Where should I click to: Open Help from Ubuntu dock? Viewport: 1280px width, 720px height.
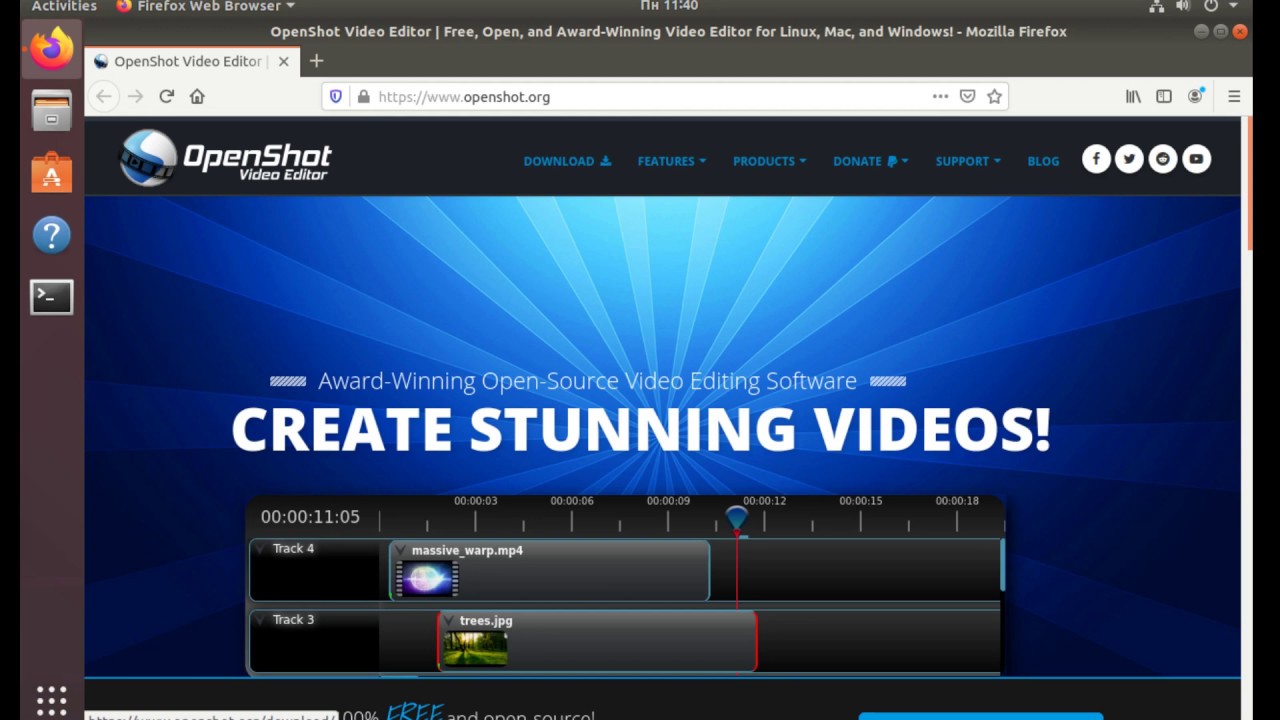(51, 234)
